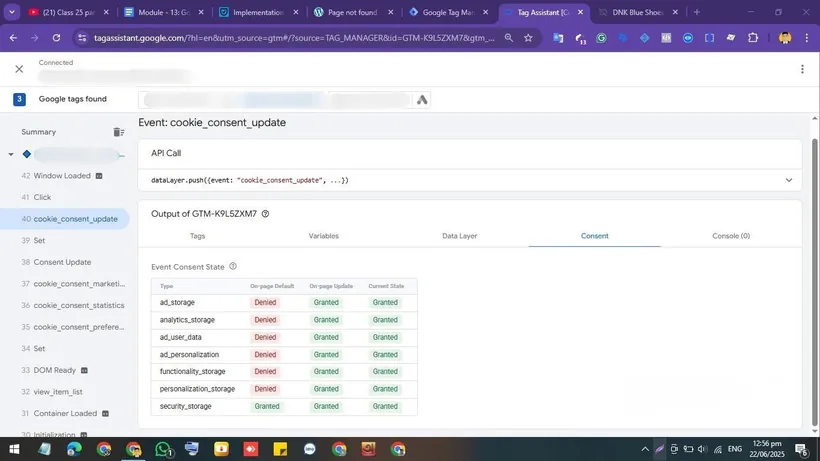Collapse the container events tree
The height and width of the screenshot is (461, 820).
[11, 154]
